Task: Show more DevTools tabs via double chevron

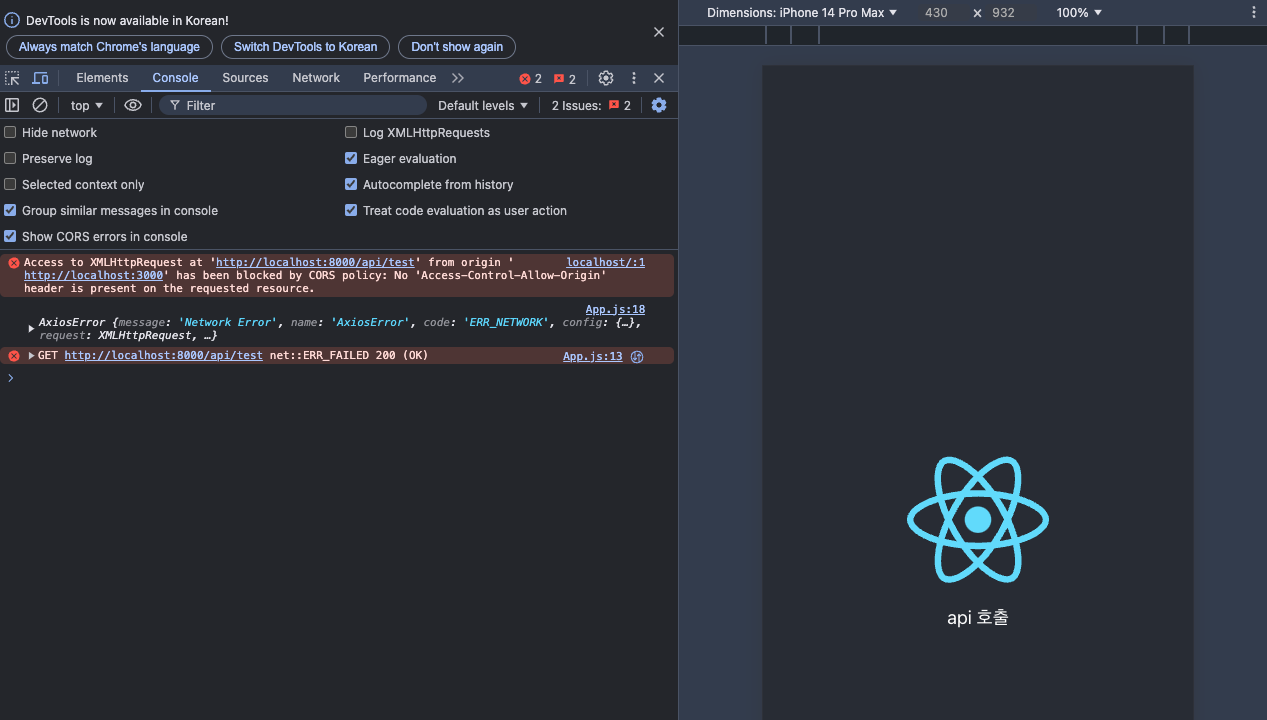Action: (458, 78)
